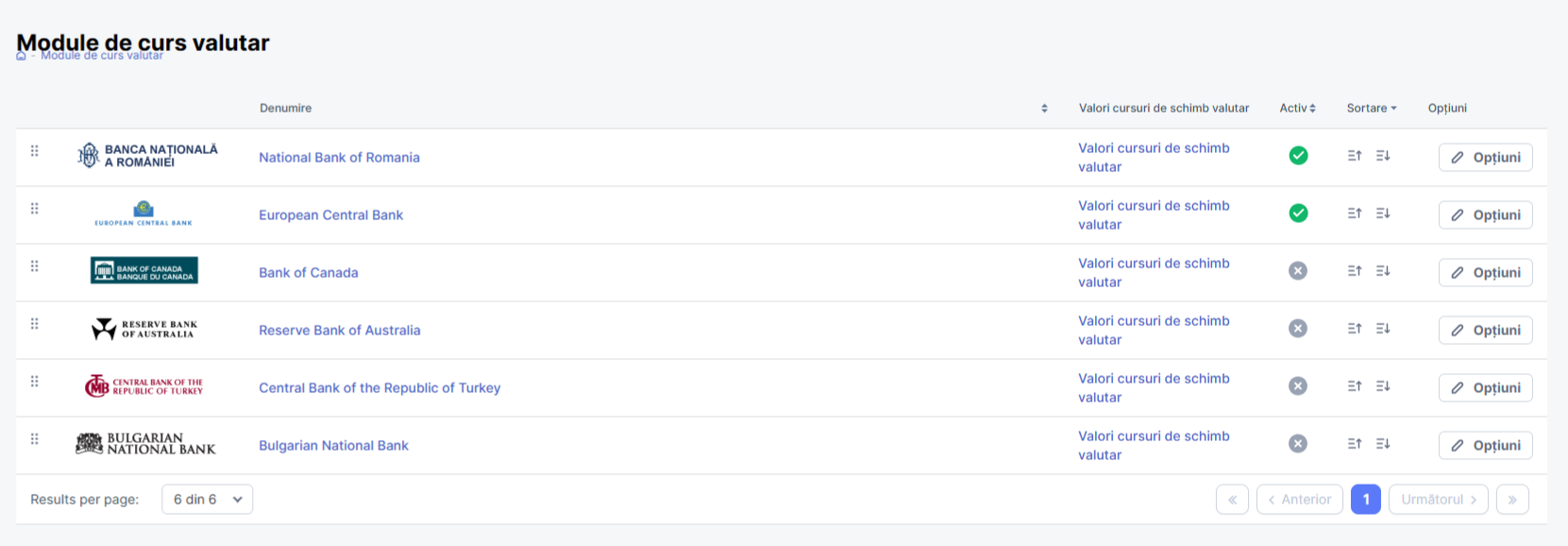Move Reserve Bank of Australia down in order

(1383, 329)
